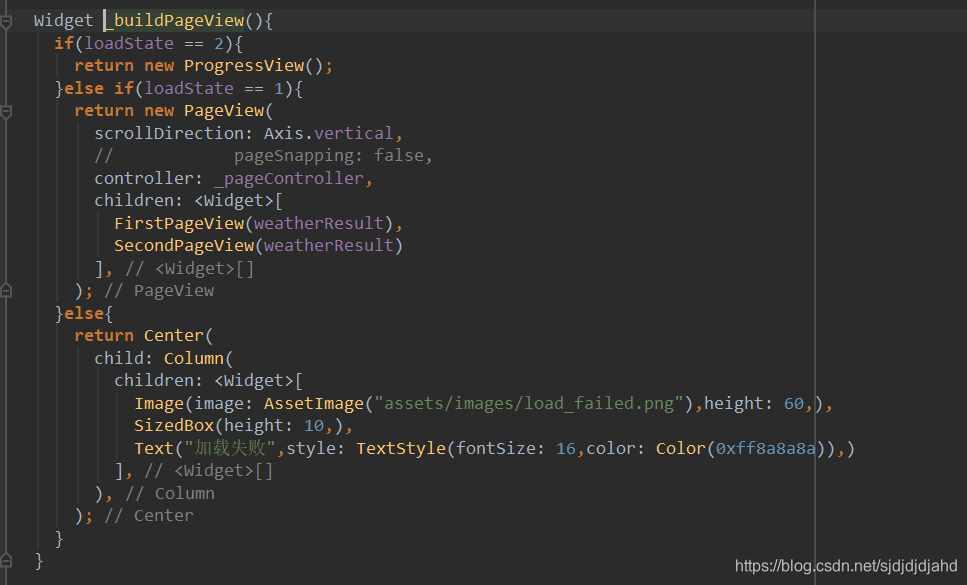Click weatherResult inside SecondPageView parentheses
This screenshot has width=967, height=585.
[x=329, y=246]
